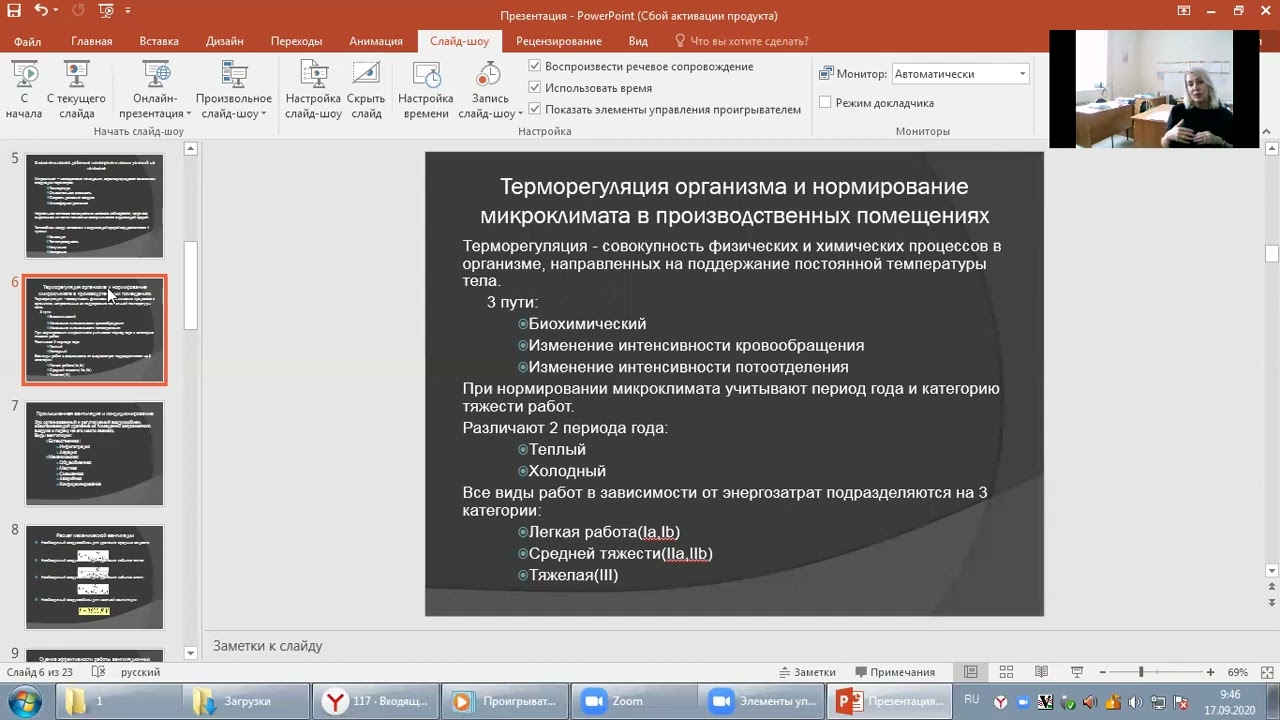Image resolution: width=1280 pixels, height=720 pixels.
Task: Open ribbon display options icon
Action: pyautogui.click(x=1185, y=11)
